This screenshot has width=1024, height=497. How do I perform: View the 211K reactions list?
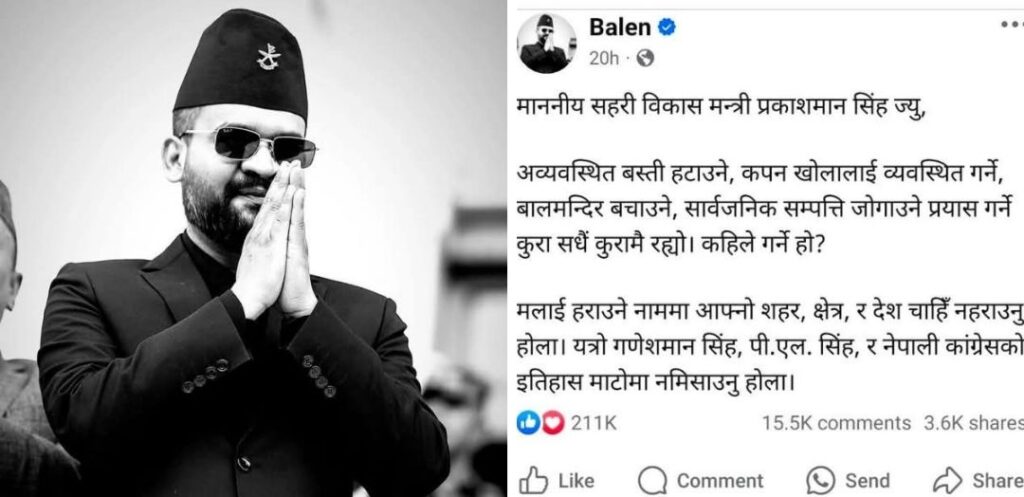594,423
